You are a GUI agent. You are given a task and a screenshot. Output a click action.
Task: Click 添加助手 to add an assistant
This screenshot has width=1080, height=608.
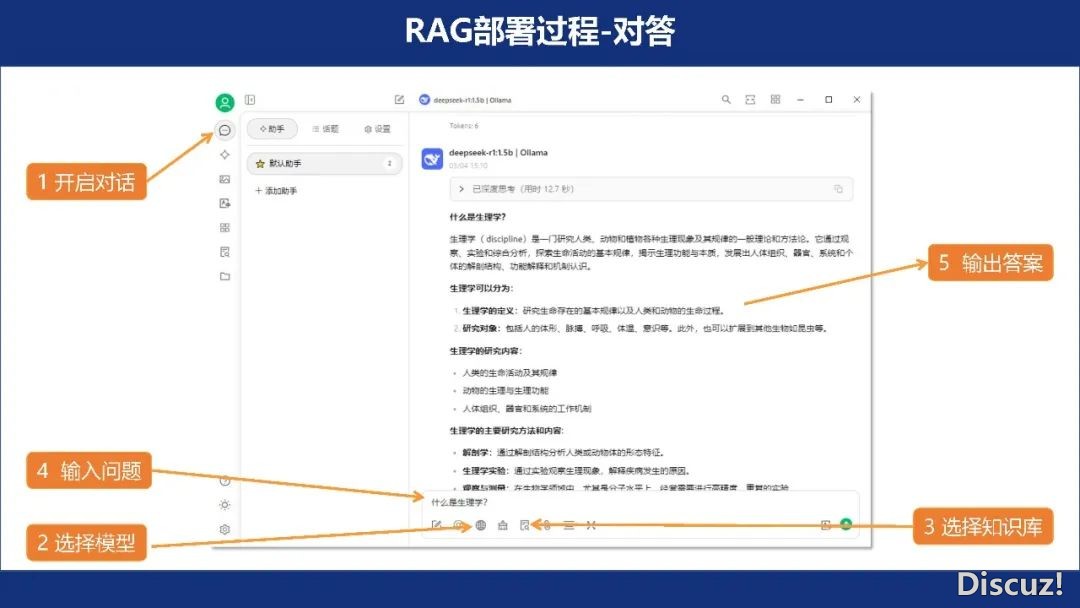pyautogui.click(x=276, y=191)
